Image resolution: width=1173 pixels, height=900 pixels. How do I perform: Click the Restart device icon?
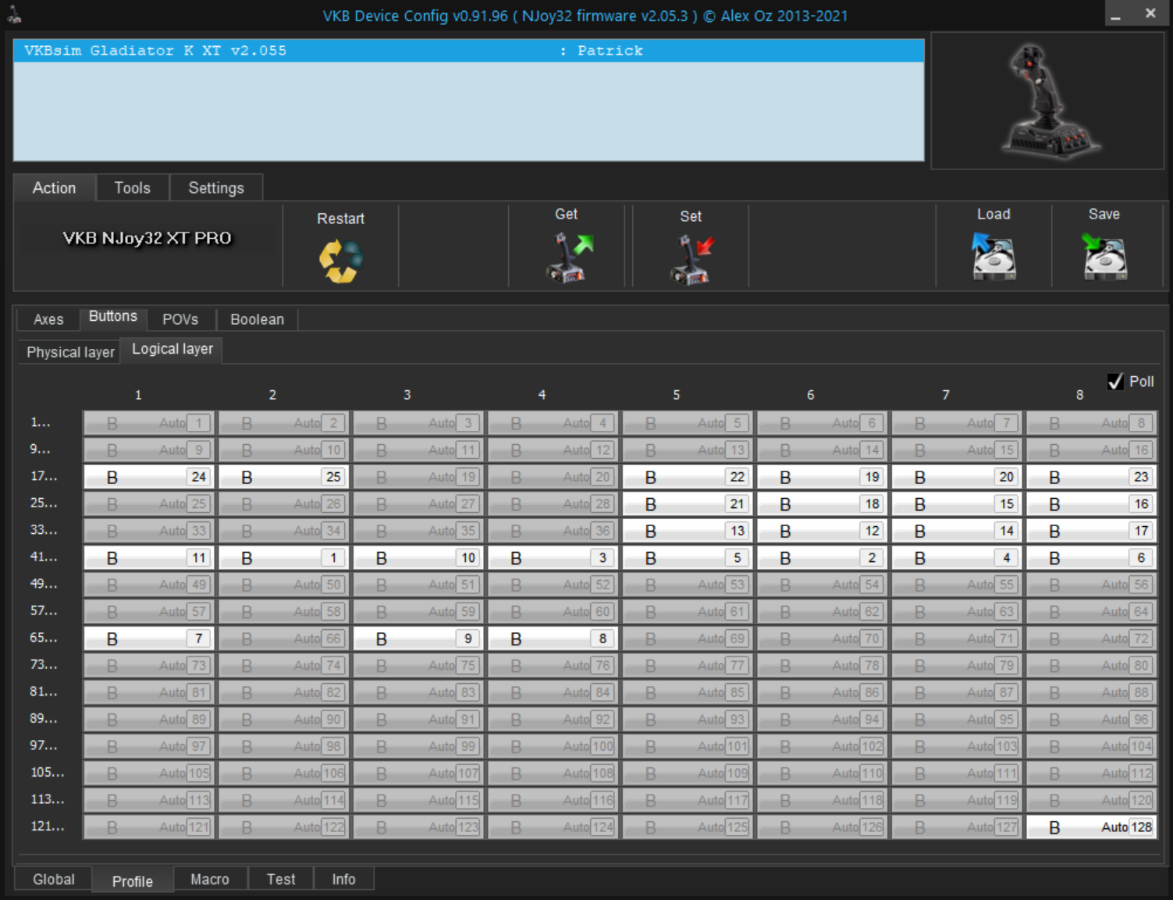tap(341, 260)
